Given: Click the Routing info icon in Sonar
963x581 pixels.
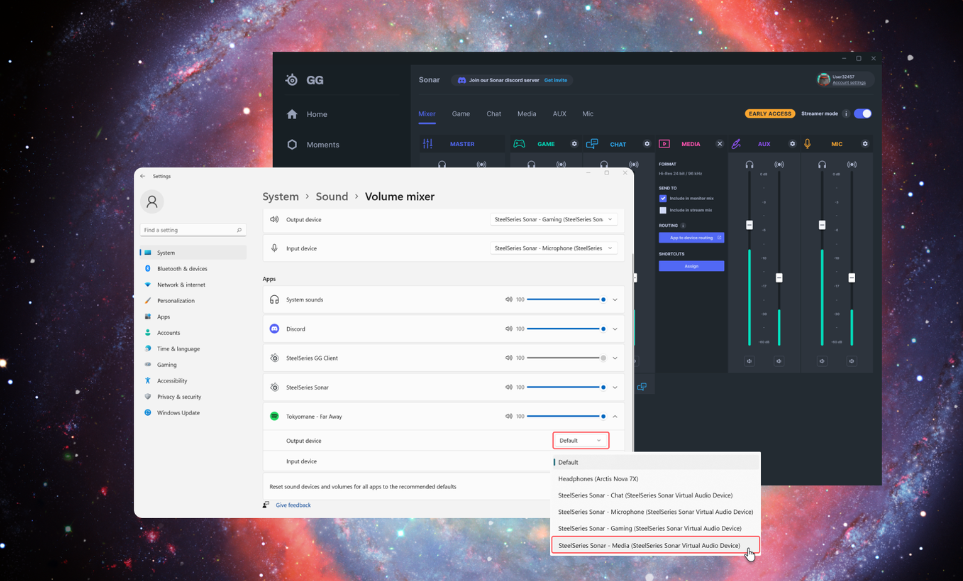Looking at the screenshot, I should [x=683, y=225].
